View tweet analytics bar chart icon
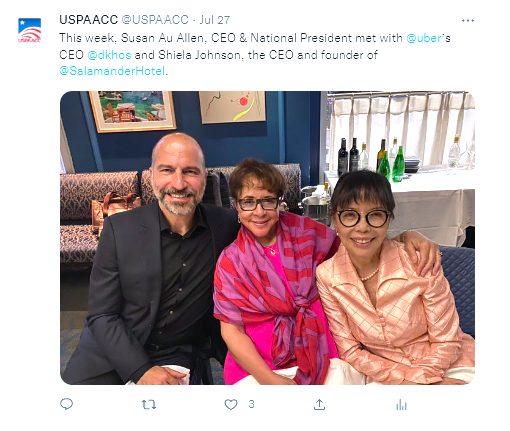Screen dimensions: 510x431 pyautogui.click(x=401, y=405)
